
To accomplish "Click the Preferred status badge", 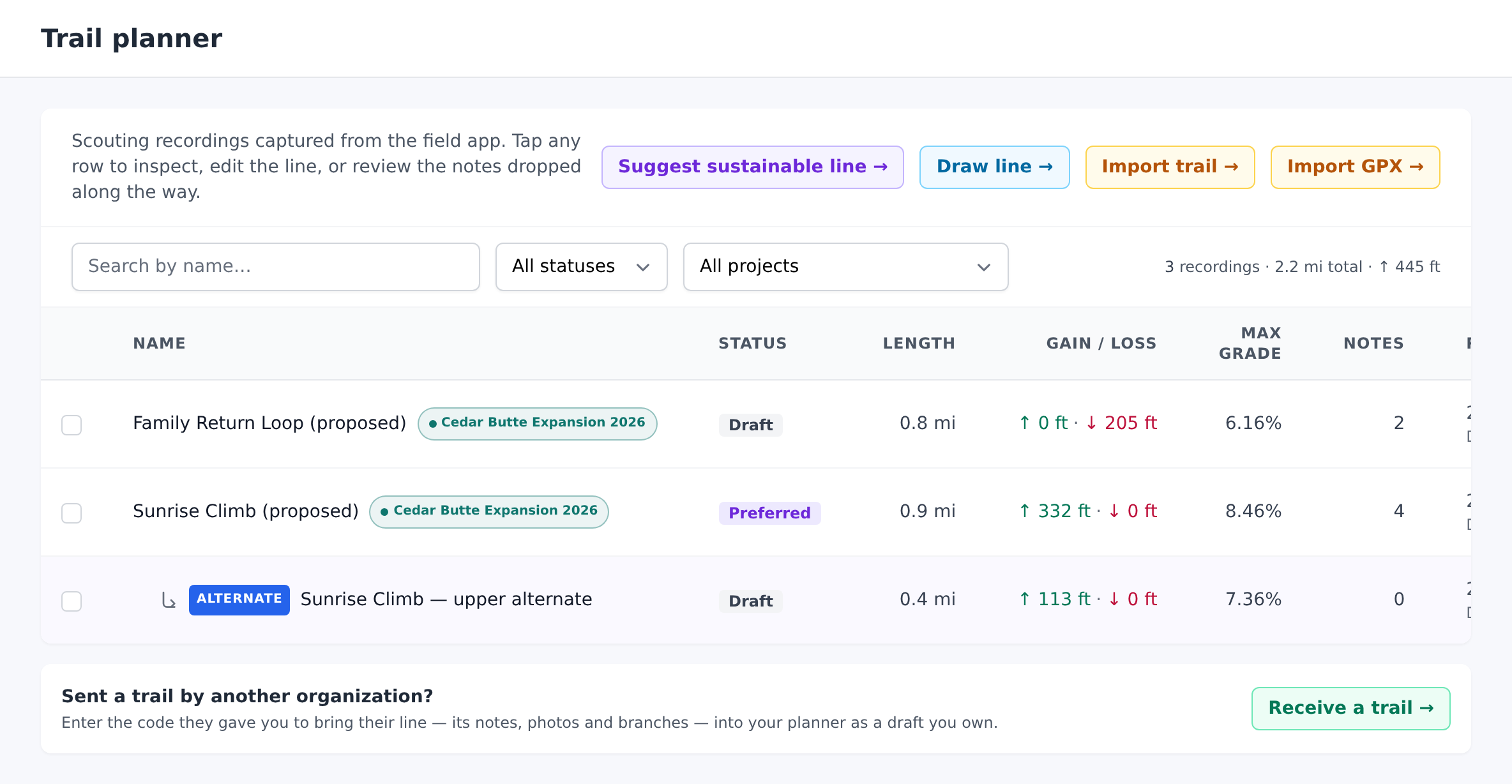I will [x=769, y=513].
